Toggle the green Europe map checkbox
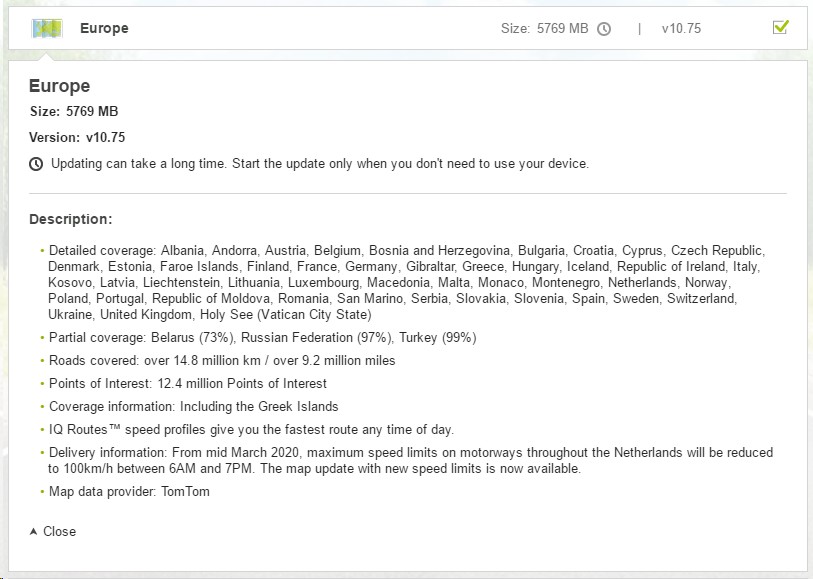Viewport: 813px width, 579px height. pos(780,27)
